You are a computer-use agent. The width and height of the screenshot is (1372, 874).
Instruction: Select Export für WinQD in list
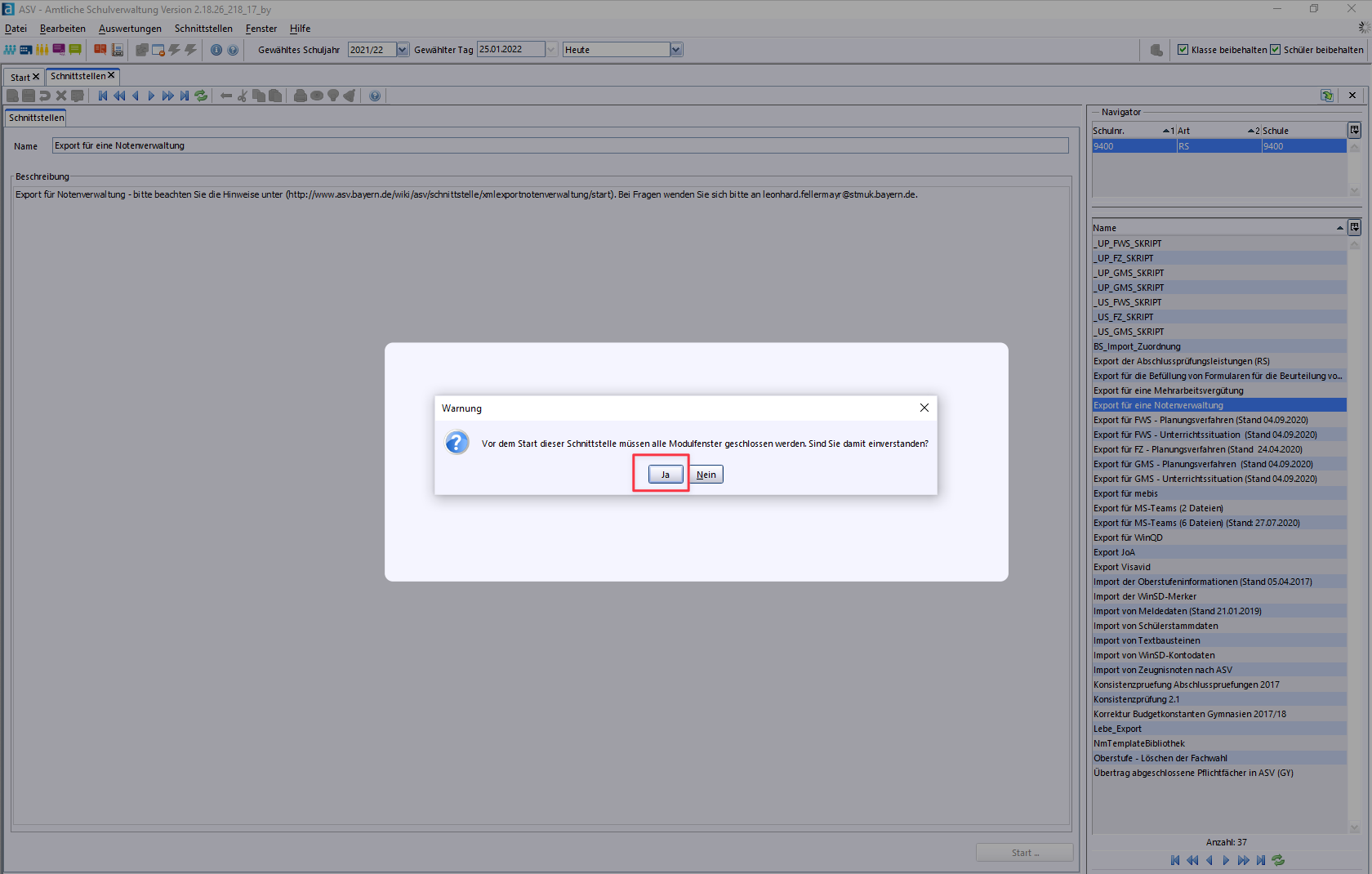pos(1128,537)
